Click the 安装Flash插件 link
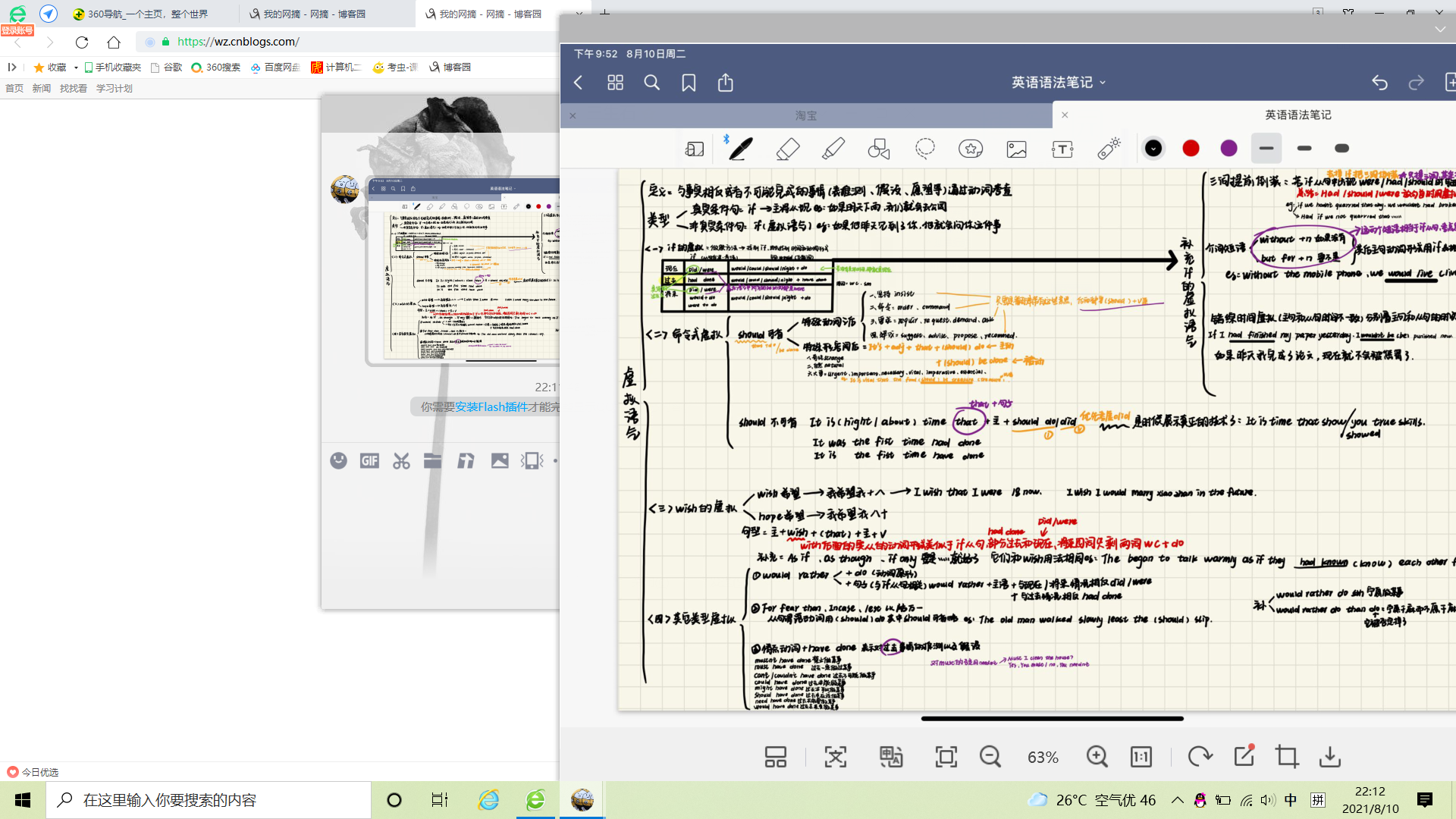The width and height of the screenshot is (1456, 819). (x=491, y=407)
